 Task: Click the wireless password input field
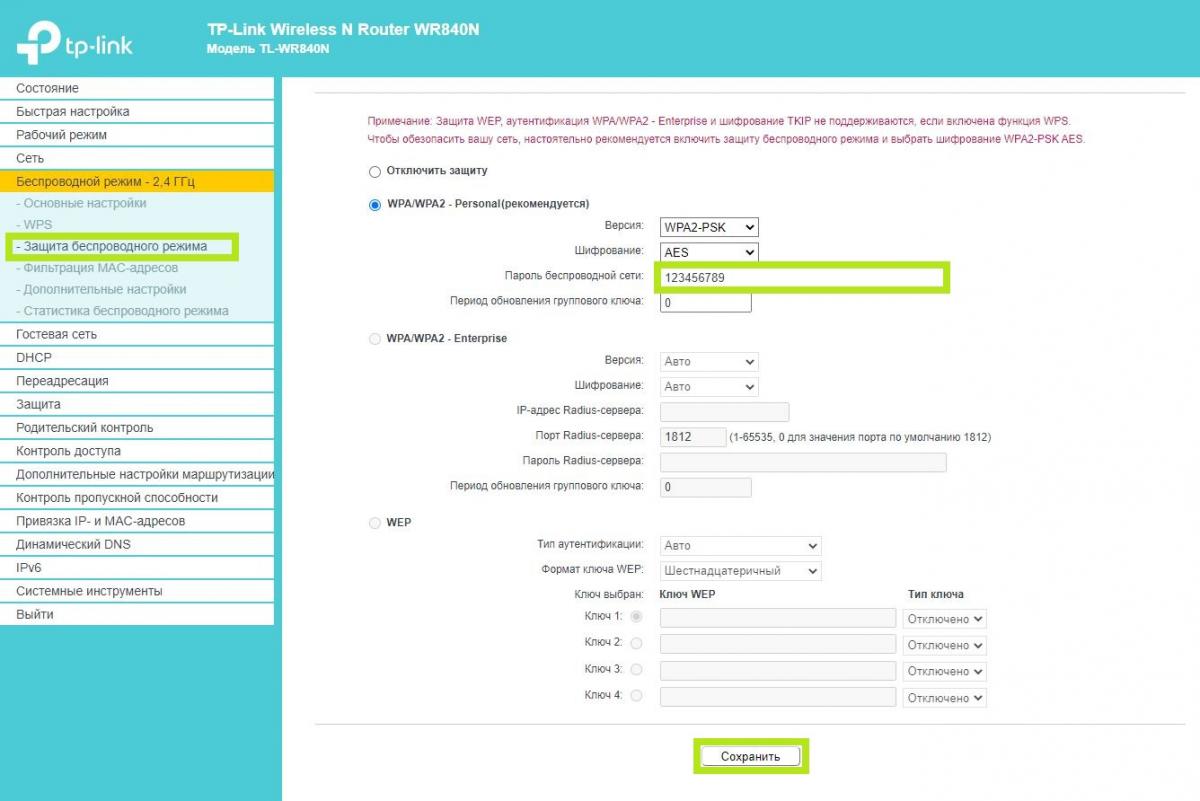[x=802, y=278]
